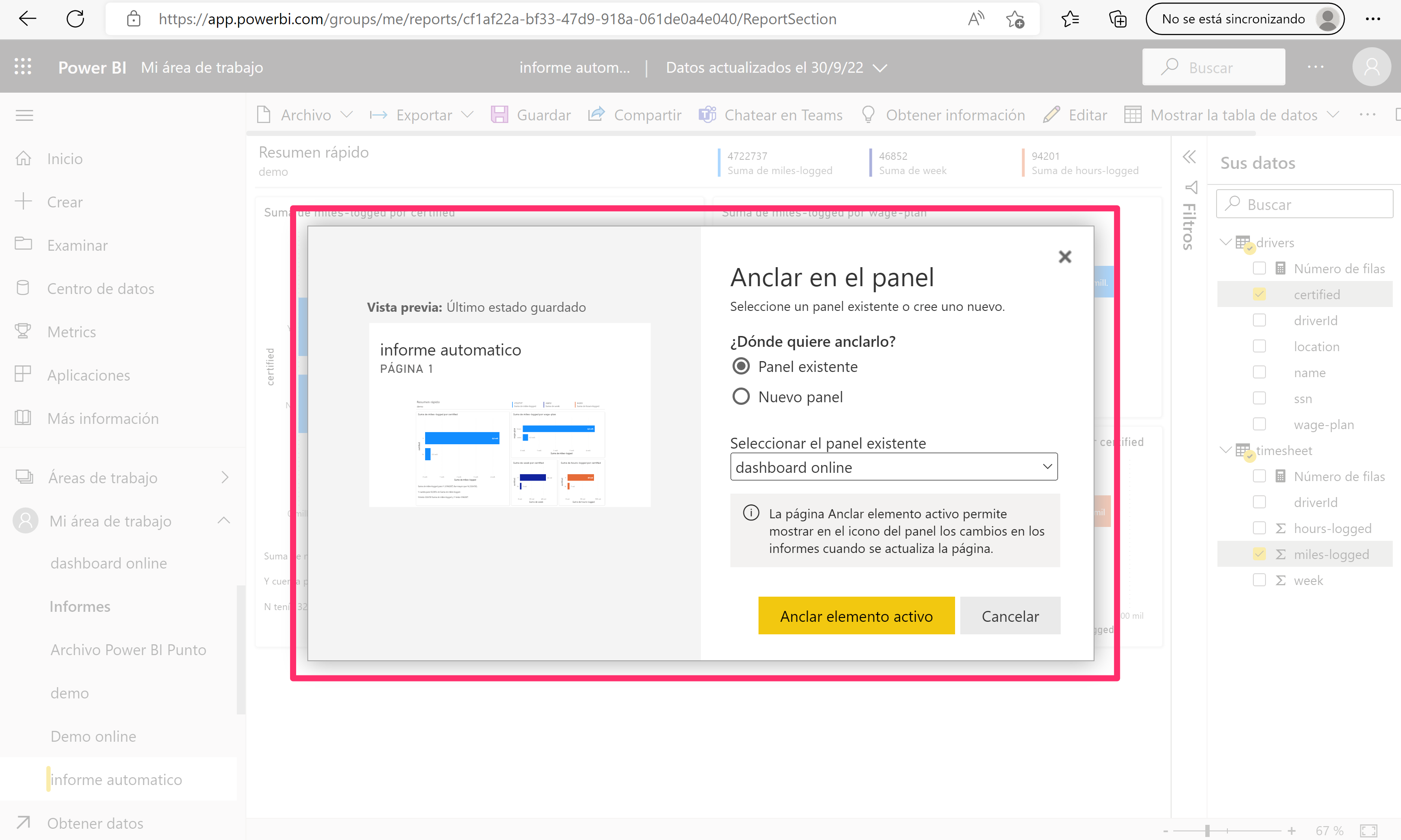The height and width of the screenshot is (840, 1401).
Task: Click the read aloud icon in address bar
Action: click(x=975, y=19)
